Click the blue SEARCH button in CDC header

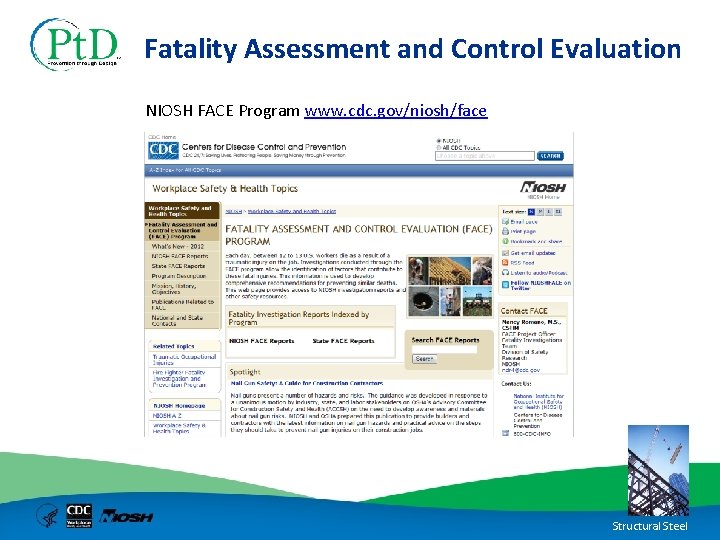[x=550, y=156]
